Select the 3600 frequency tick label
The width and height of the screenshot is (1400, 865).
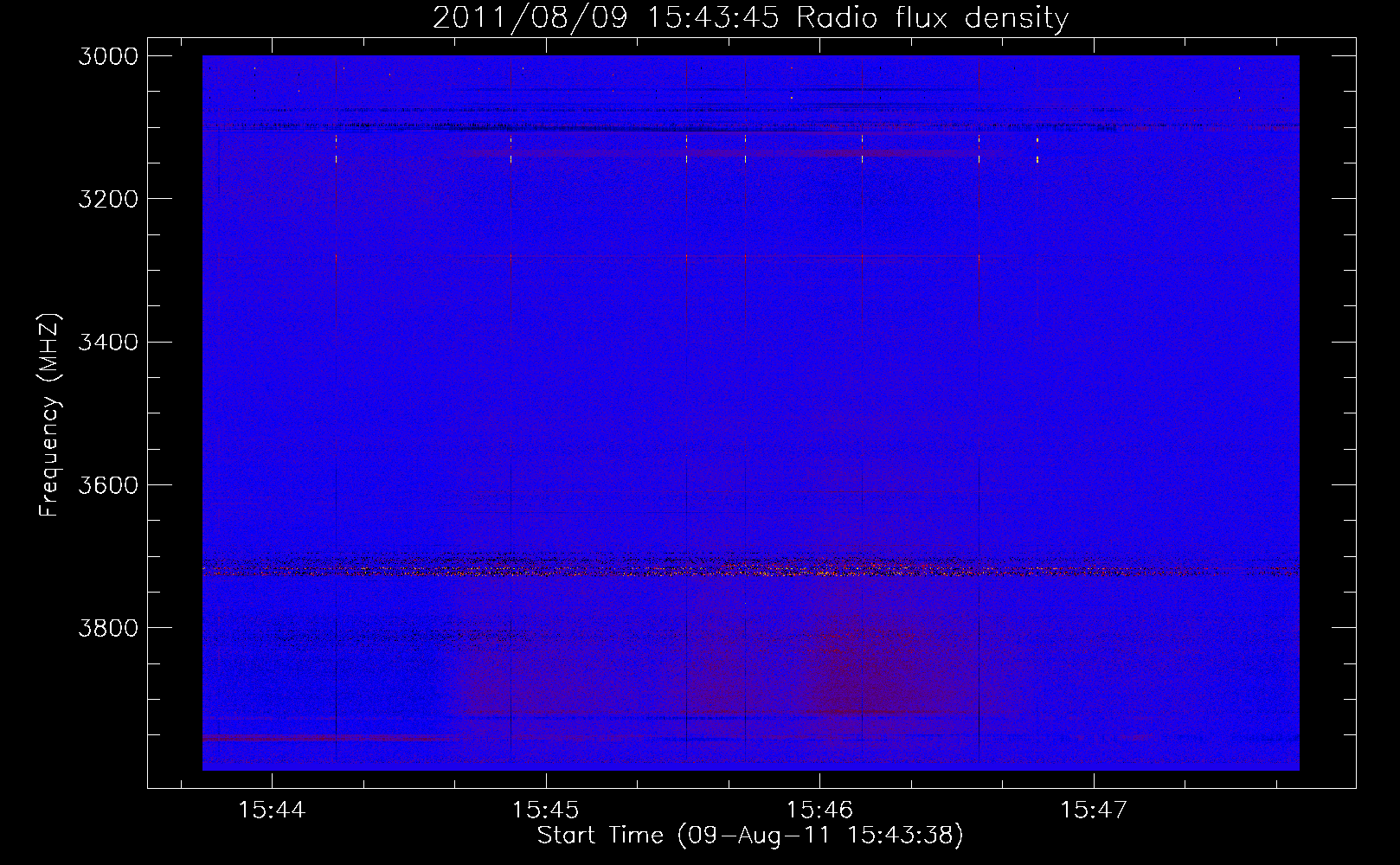pyautogui.click(x=108, y=484)
